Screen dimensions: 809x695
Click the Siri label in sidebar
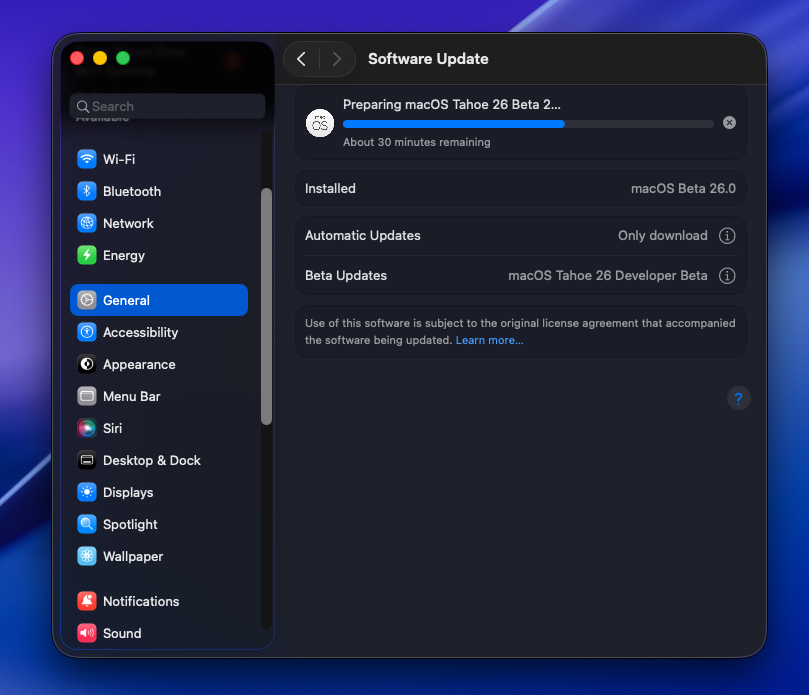[x=112, y=428]
